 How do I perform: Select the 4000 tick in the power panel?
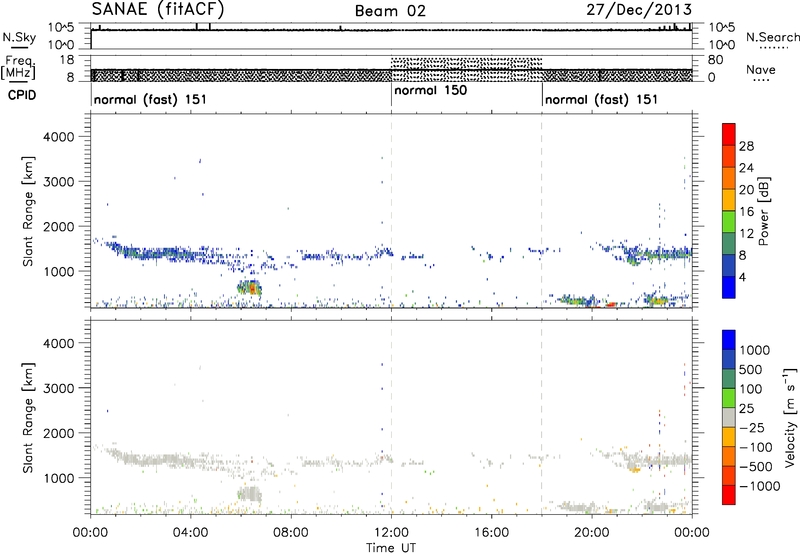58,137
